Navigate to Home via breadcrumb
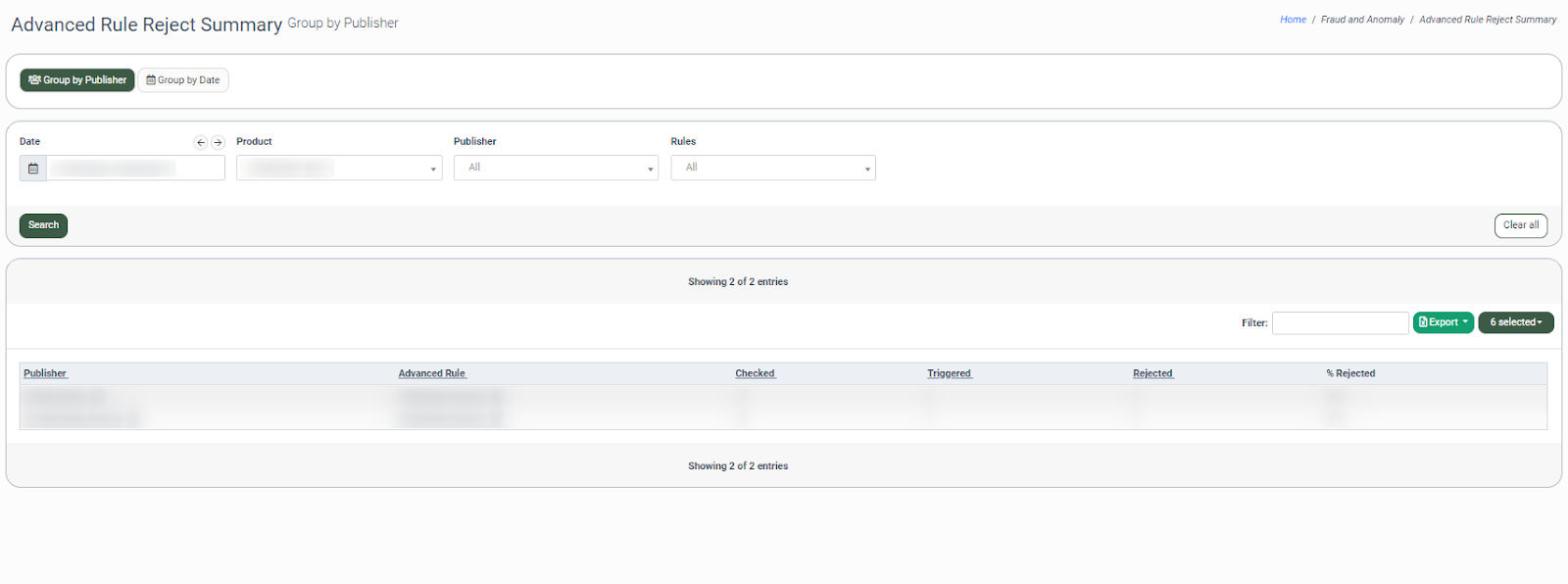The width and height of the screenshot is (1568, 584). coord(1293,20)
